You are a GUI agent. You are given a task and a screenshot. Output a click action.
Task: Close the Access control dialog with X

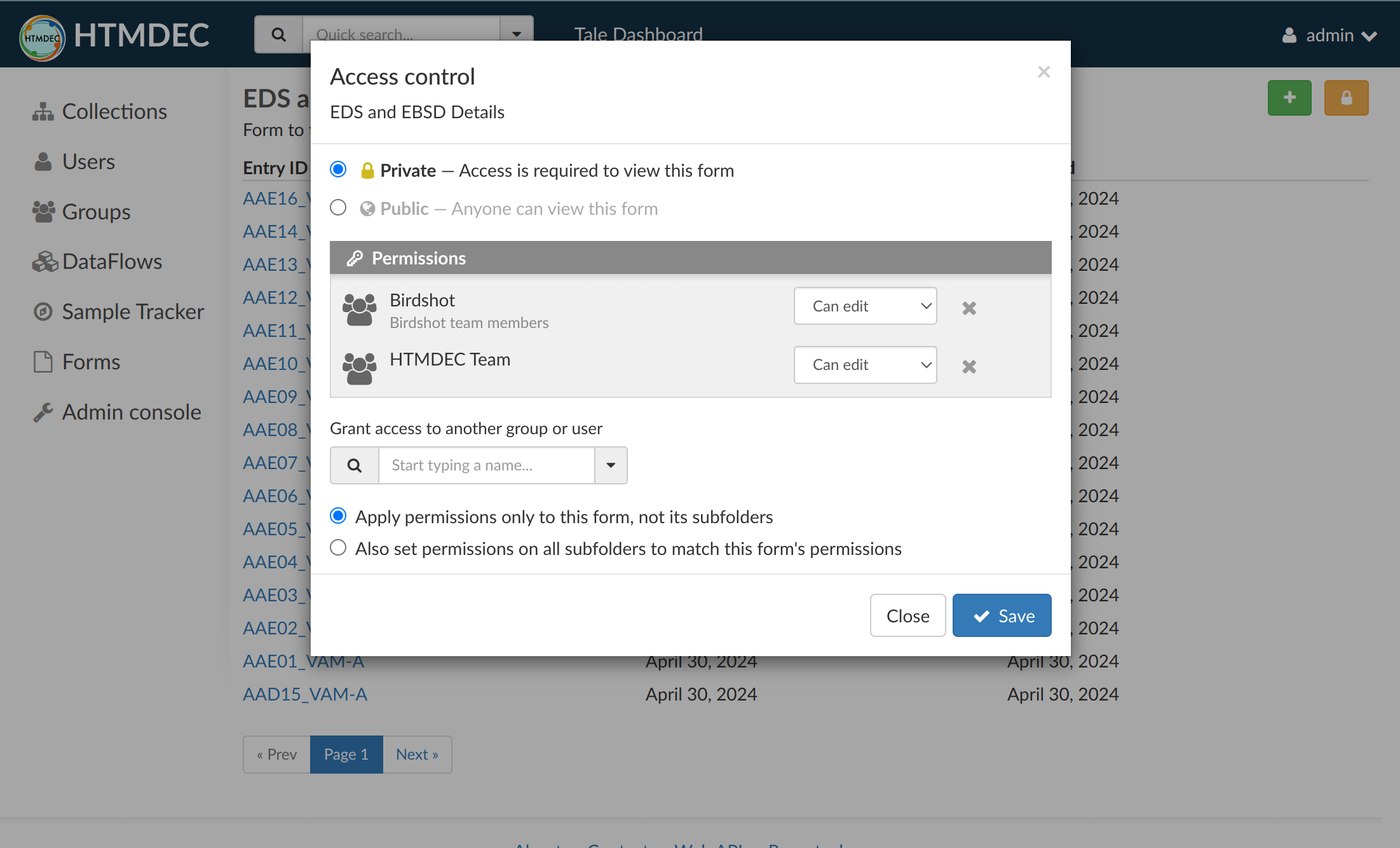1043,72
